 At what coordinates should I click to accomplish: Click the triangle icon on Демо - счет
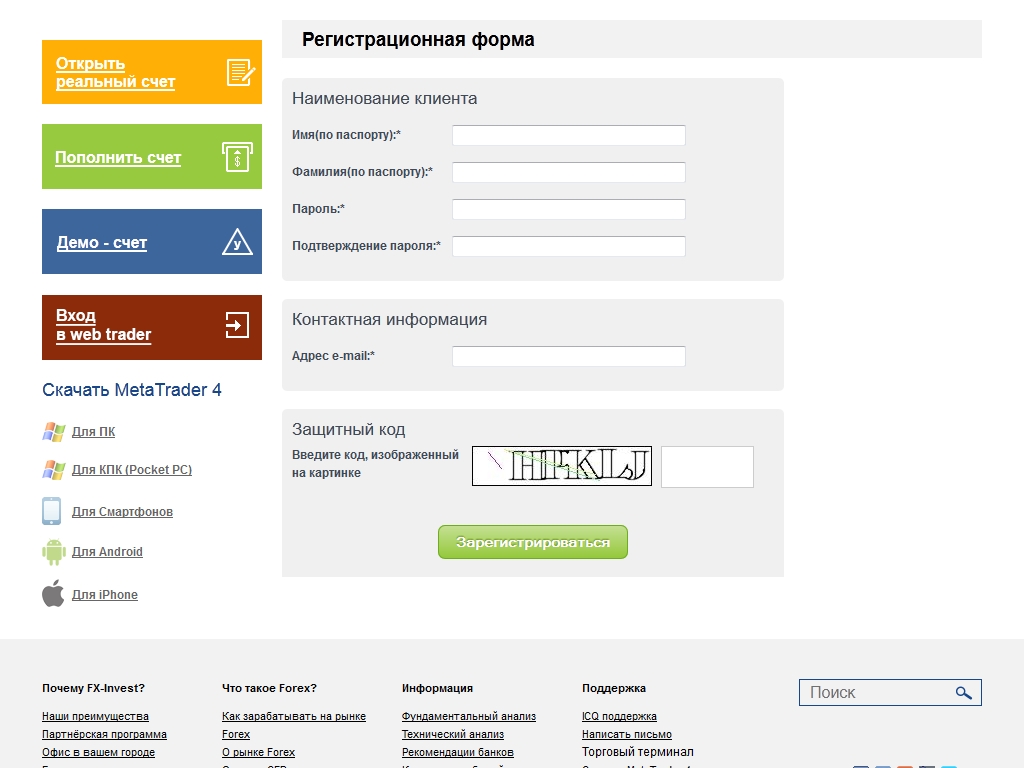(237, 242)
